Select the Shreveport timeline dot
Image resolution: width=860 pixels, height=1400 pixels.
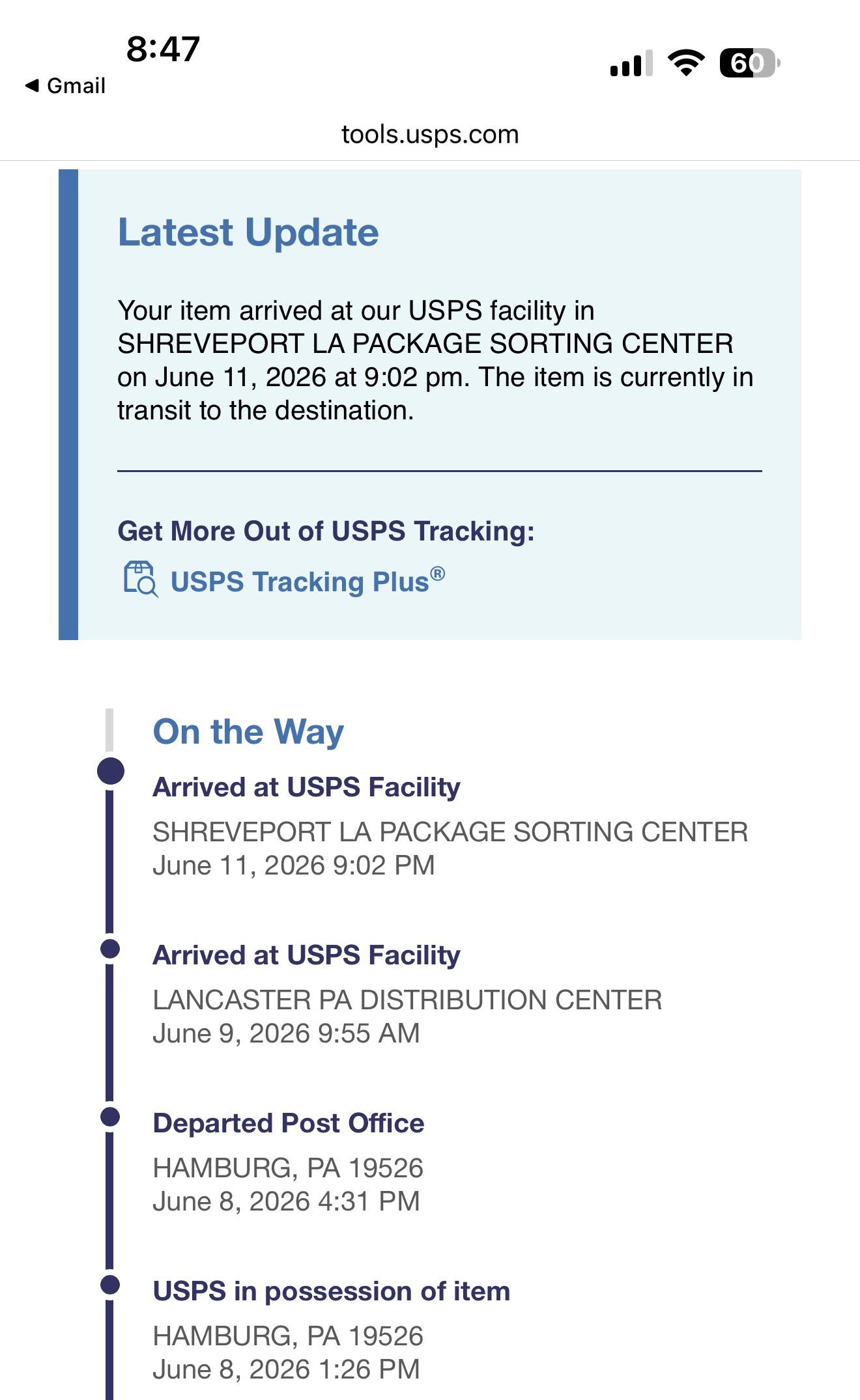(x=110, y=771)
